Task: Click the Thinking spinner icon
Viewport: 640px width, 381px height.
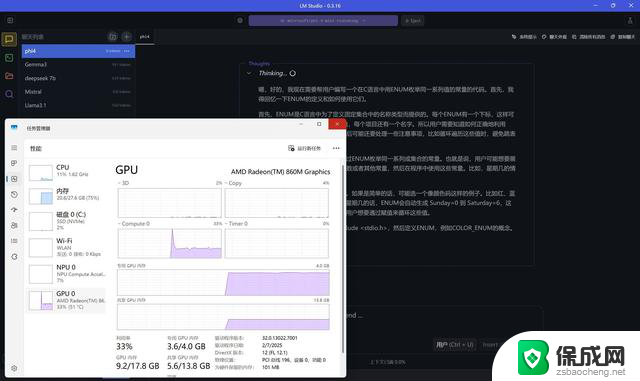Action: (293, 74)
